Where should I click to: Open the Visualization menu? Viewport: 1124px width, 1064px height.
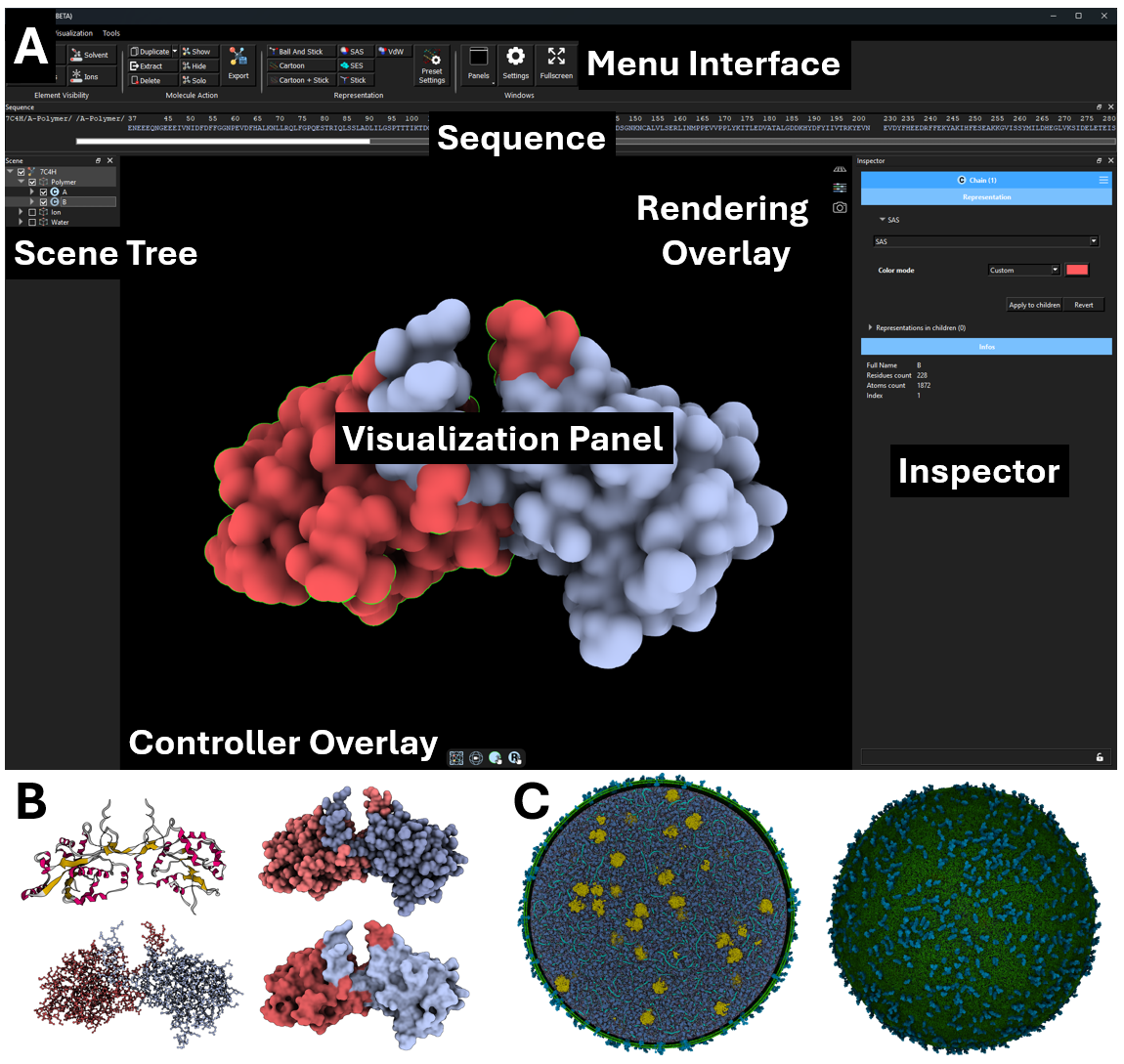tap(72, 33)
